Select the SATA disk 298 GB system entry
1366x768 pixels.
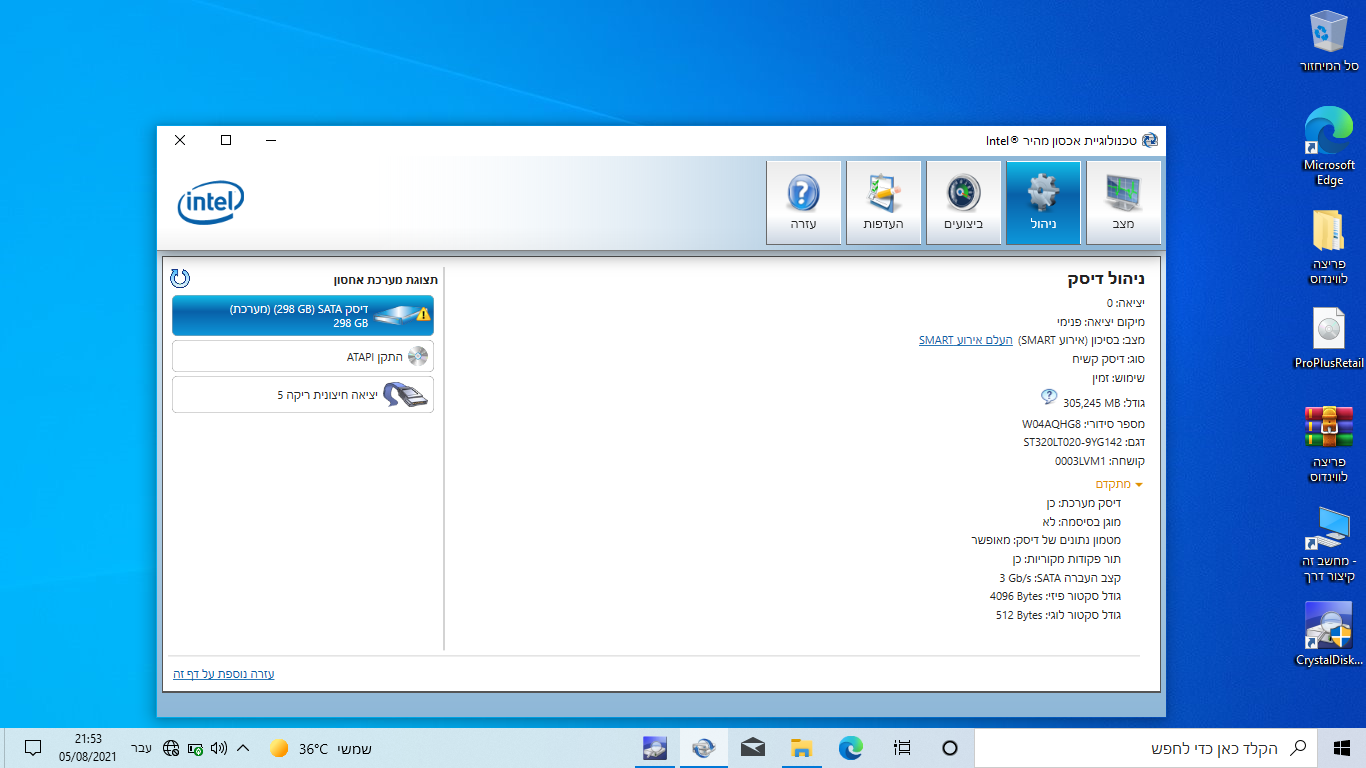point(303,315)
